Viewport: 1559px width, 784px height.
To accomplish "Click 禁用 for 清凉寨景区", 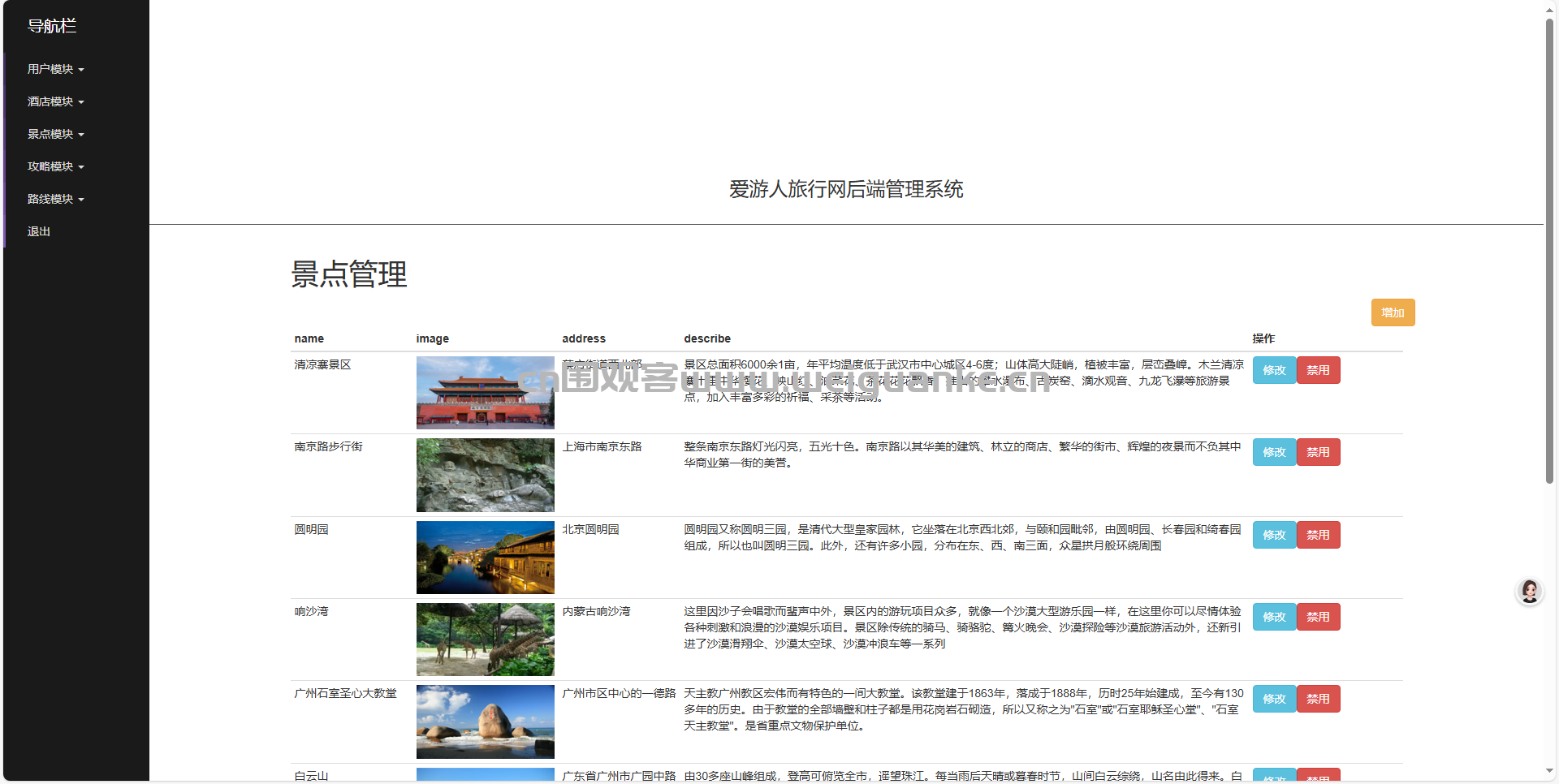I will [1318, 370].
